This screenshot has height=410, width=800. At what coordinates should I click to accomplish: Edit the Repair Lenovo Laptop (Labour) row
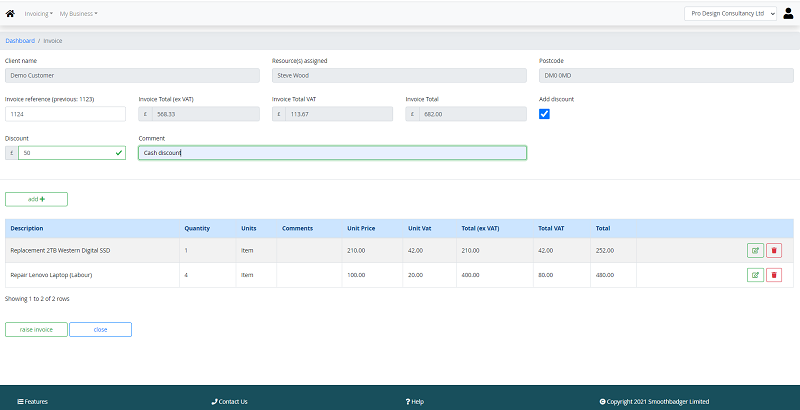click(x=755, y=275)
